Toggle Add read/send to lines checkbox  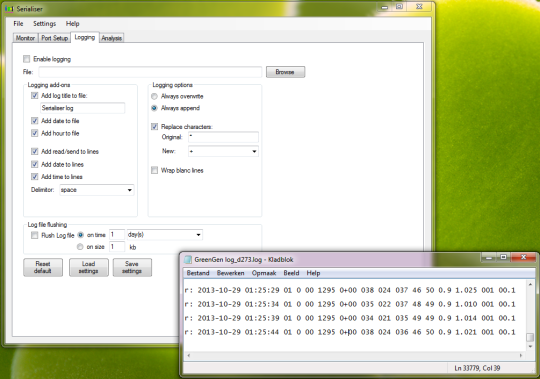tap(34, 151)
